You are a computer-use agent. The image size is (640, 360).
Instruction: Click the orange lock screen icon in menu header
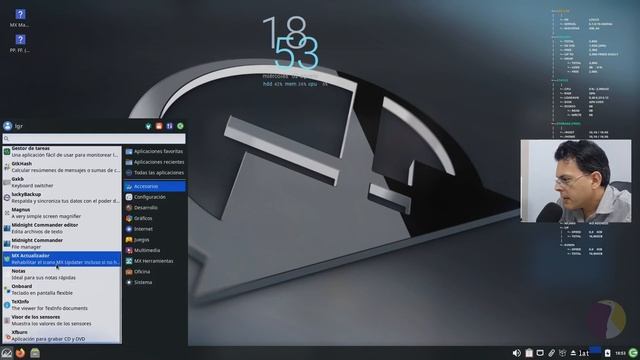159,126
